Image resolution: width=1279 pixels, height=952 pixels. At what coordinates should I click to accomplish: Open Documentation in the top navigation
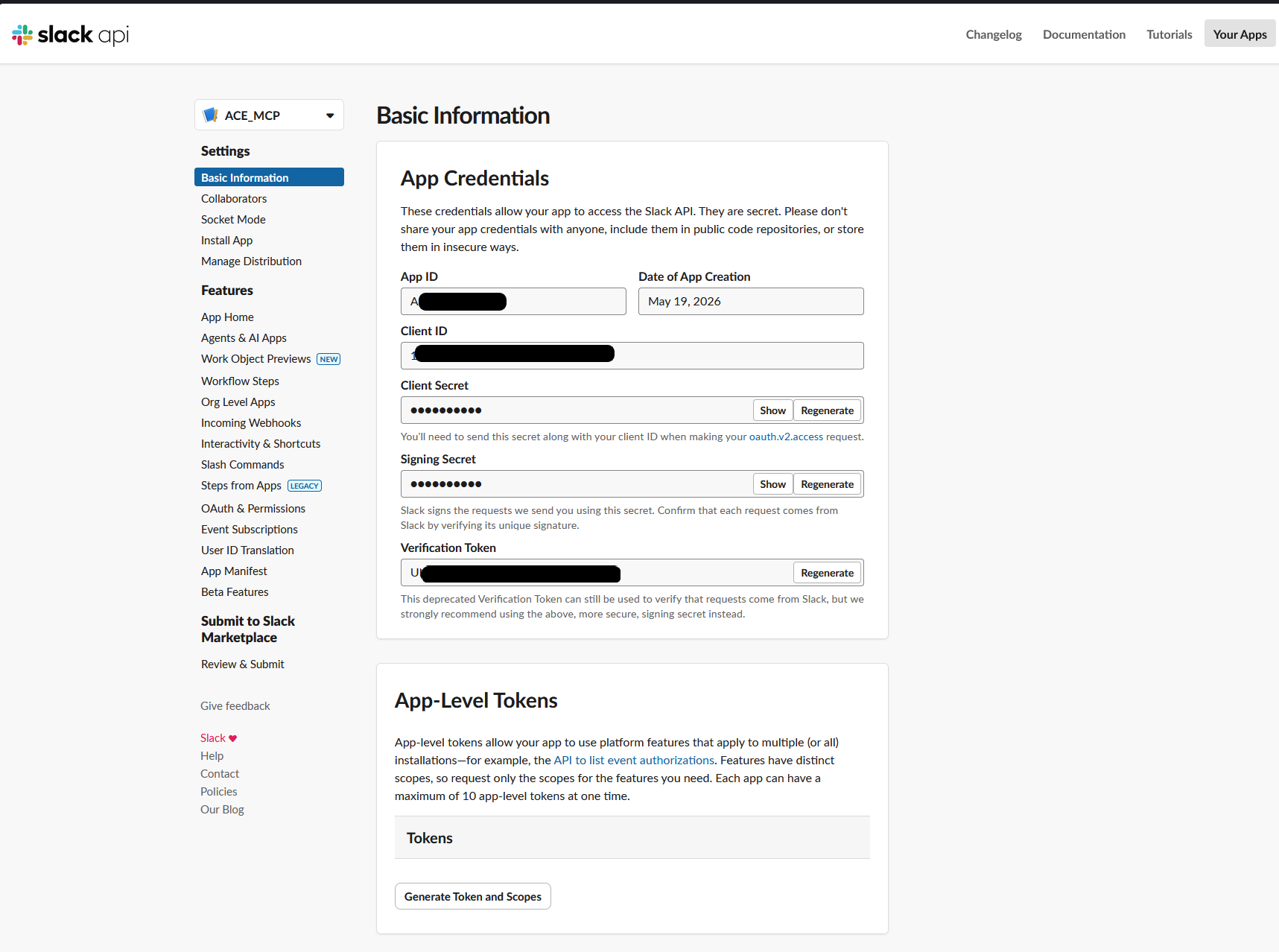pyautogui.click(x=1084, y=34)
